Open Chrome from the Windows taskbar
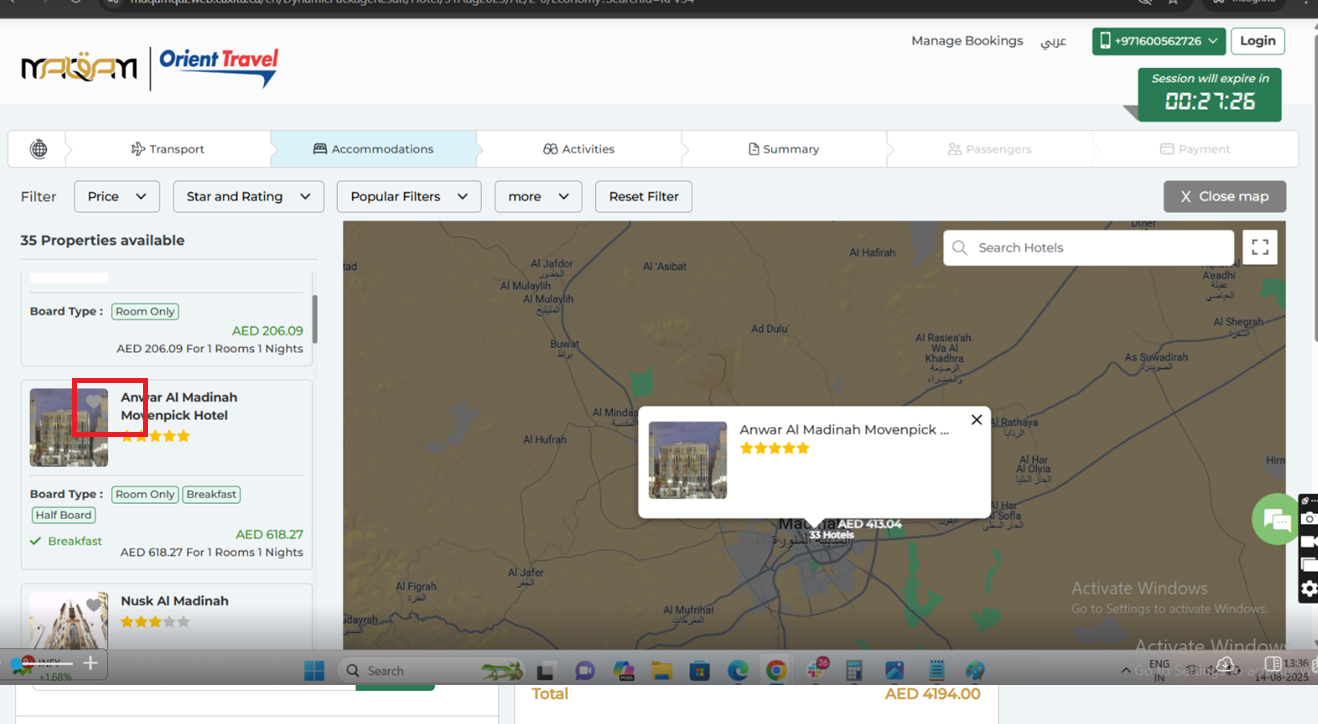The width and height of the screenshot is (1318, 724). (777, 670)
